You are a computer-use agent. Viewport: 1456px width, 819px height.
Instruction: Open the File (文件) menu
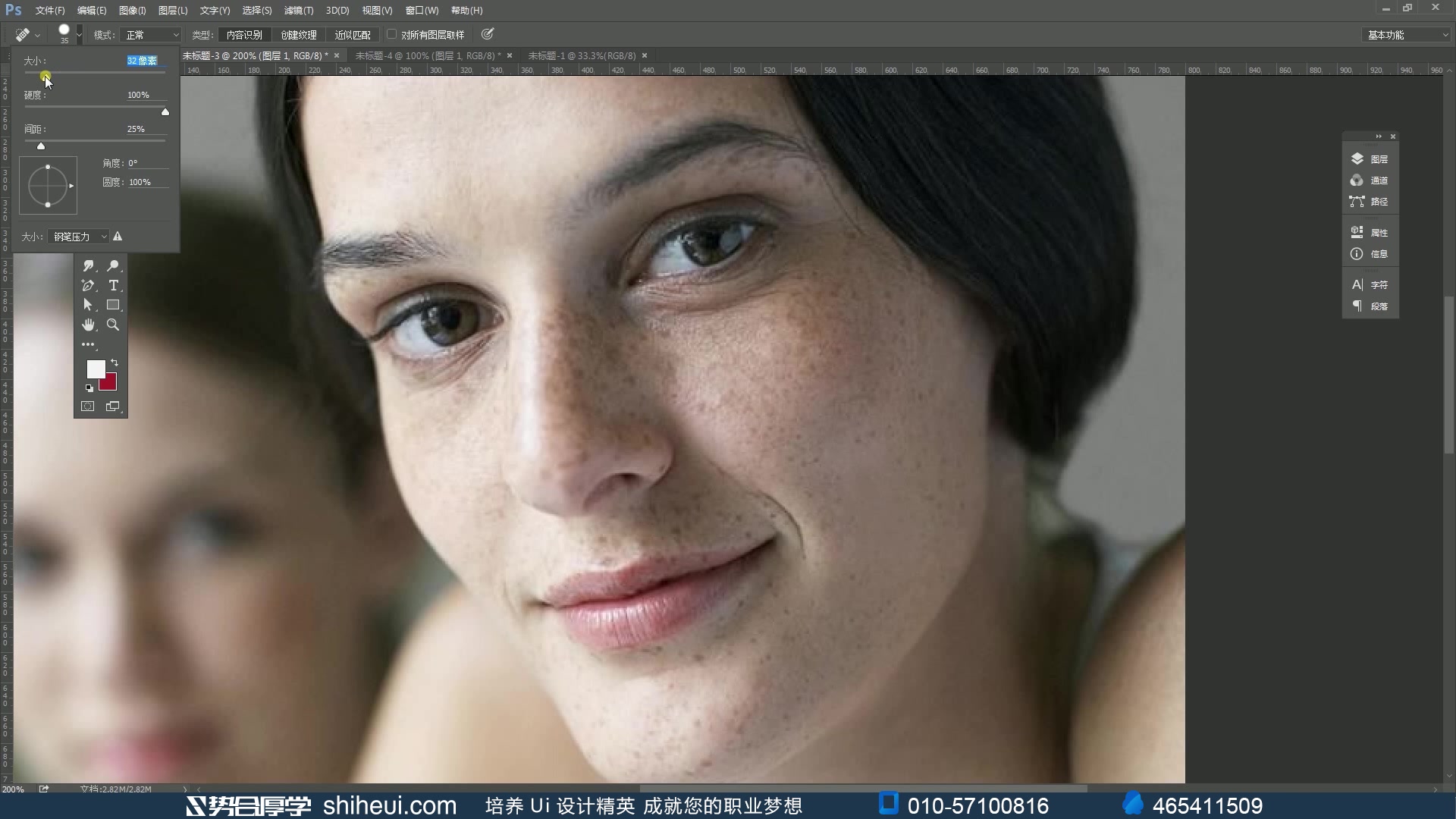point(50,11)
